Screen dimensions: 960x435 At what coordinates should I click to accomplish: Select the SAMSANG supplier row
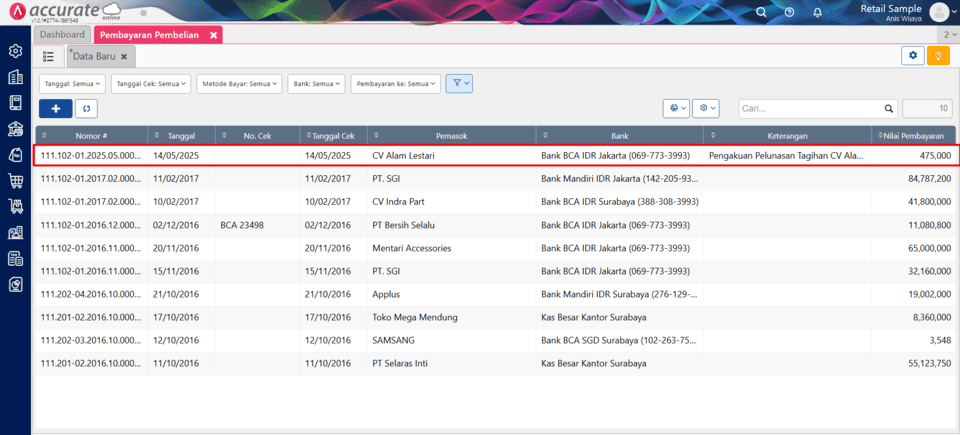[x=495, y=340]
